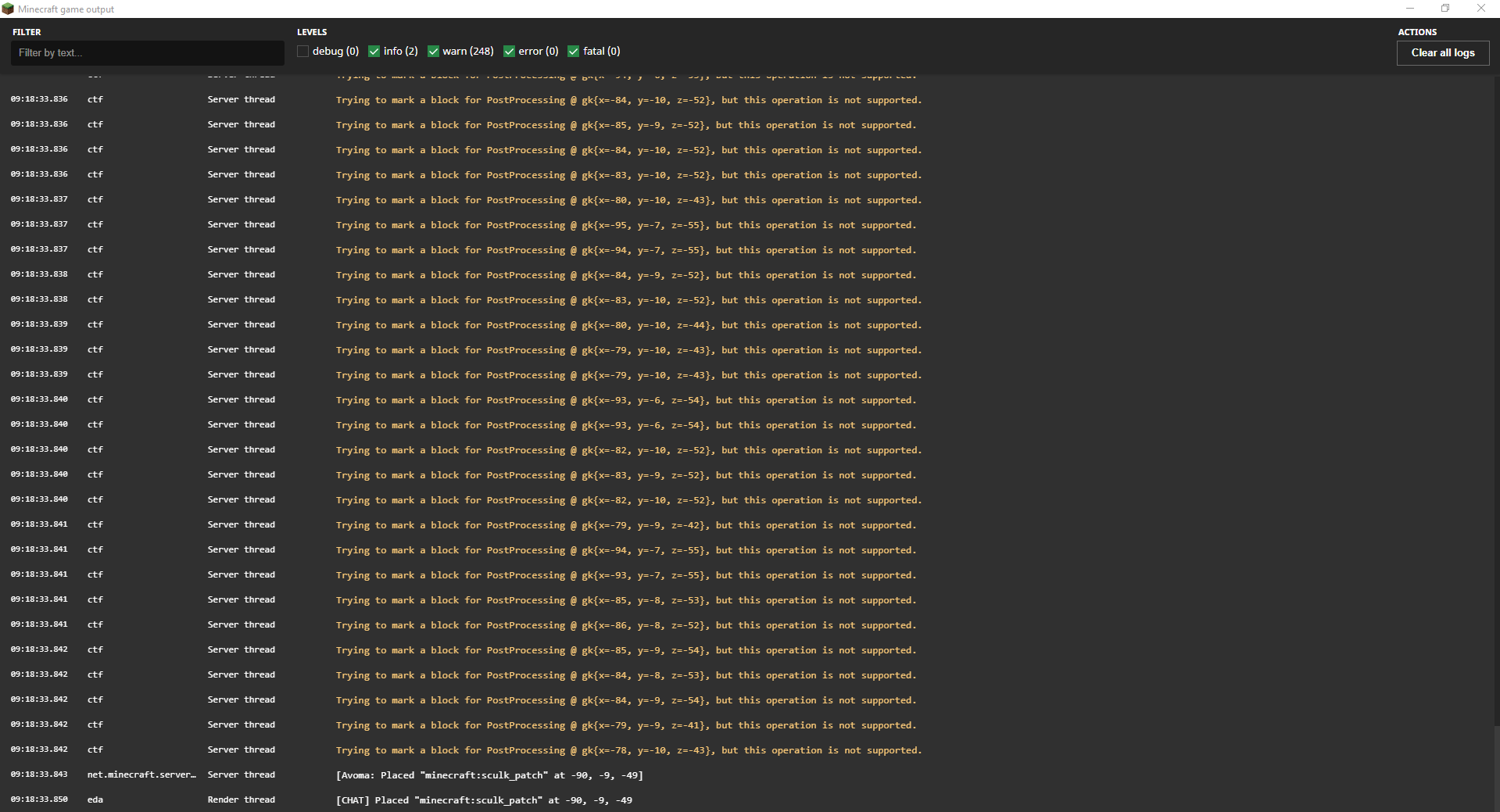The image size is (1500, 812).
Task: Select the warning at x=-80, y=-10, z=-44
Action: 629,325
